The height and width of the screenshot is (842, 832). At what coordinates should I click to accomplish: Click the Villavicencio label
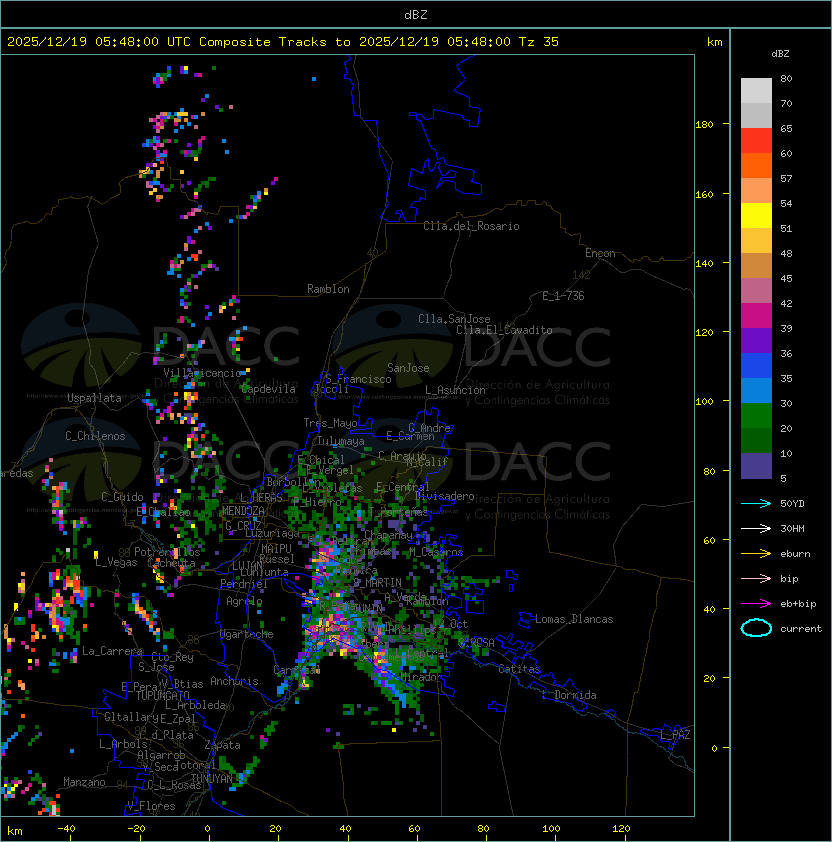(x=202, y=373)
